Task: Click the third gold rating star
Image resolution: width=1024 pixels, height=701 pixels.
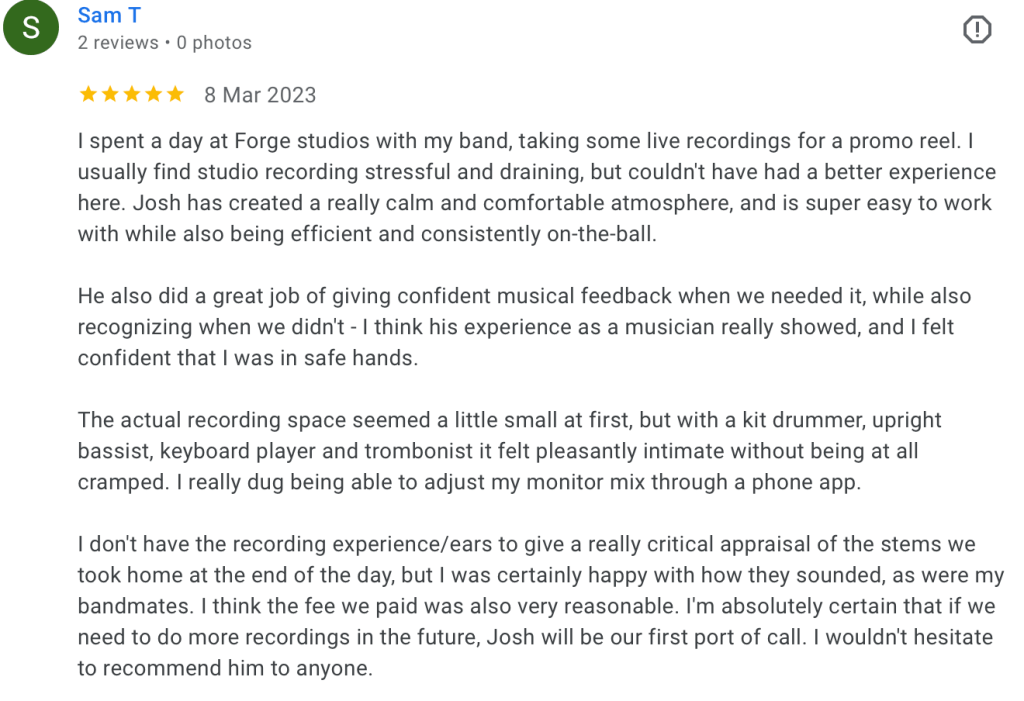Action: [x=132, y=95]
